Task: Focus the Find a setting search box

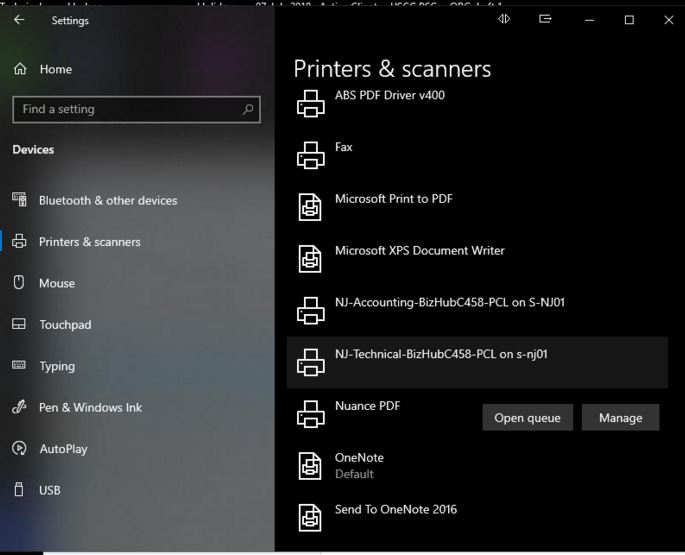Action: 136,109
